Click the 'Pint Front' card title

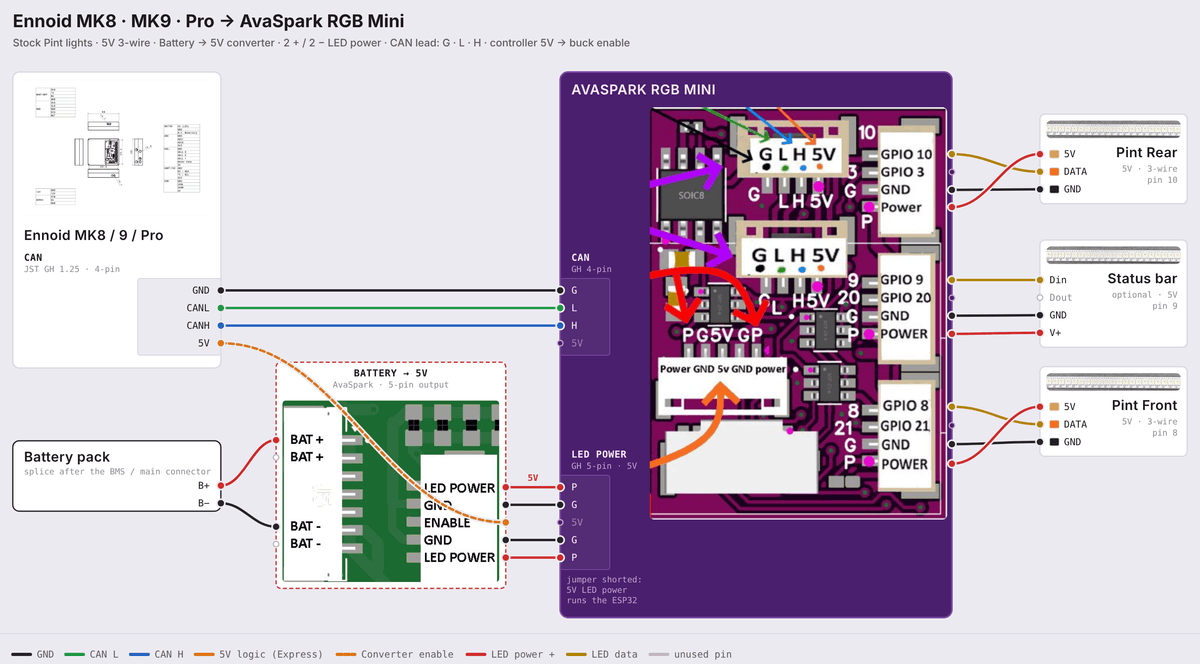tap(1144, 405)
